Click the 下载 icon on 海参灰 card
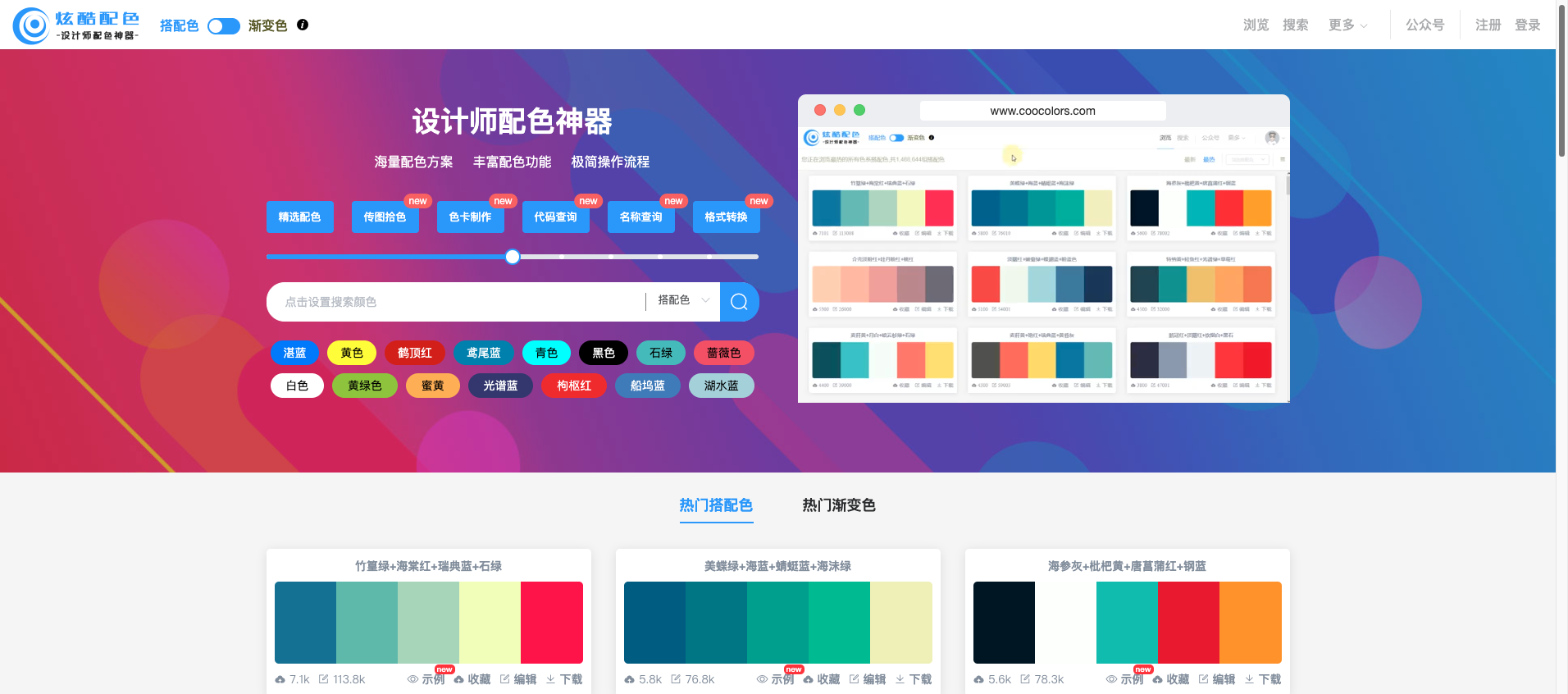The height and width of the screenshot is (694, 1568). 1250,679
